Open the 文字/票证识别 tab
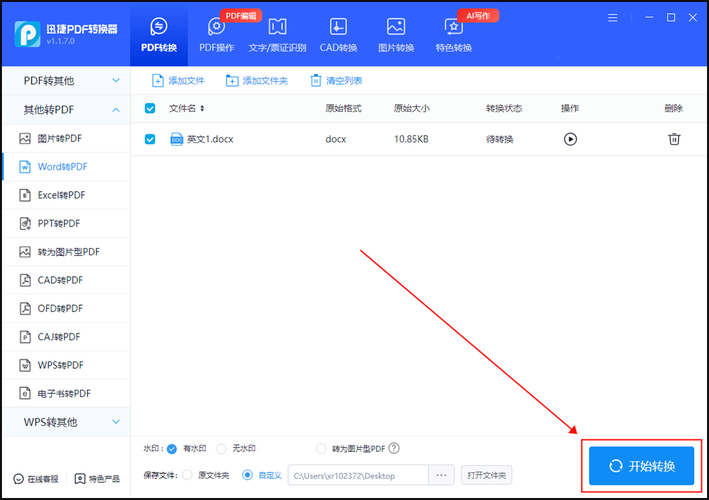The height and width of the screenshot is (500, 709). point(277,35)
